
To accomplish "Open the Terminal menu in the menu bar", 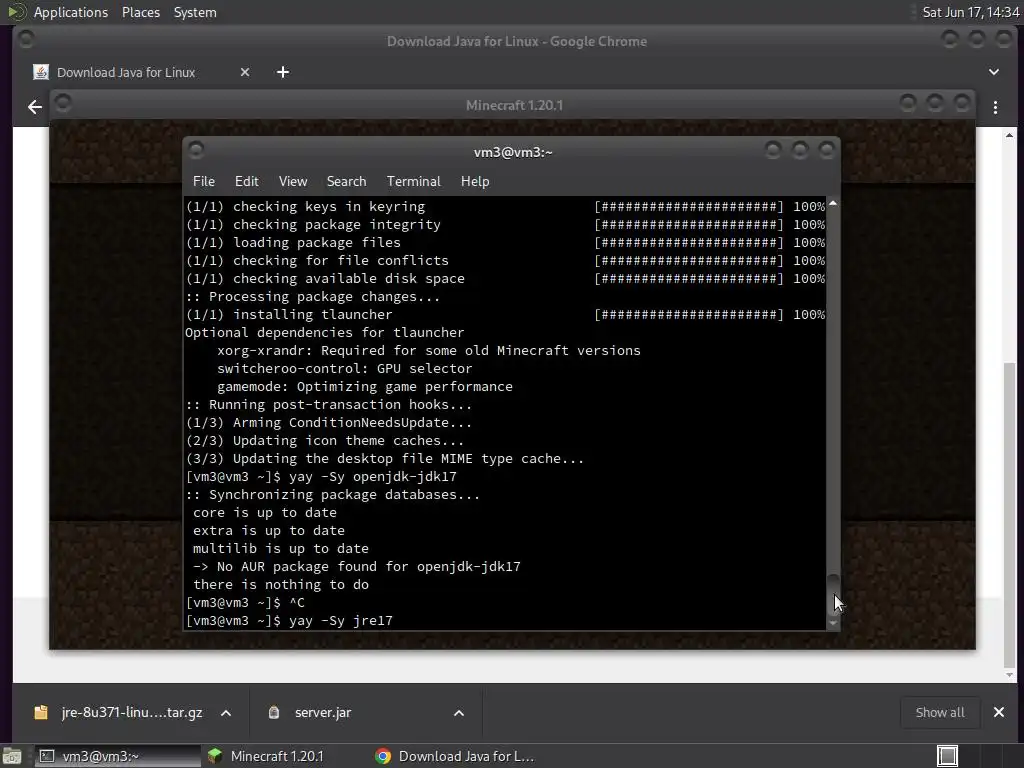I will tap(413, 182).
